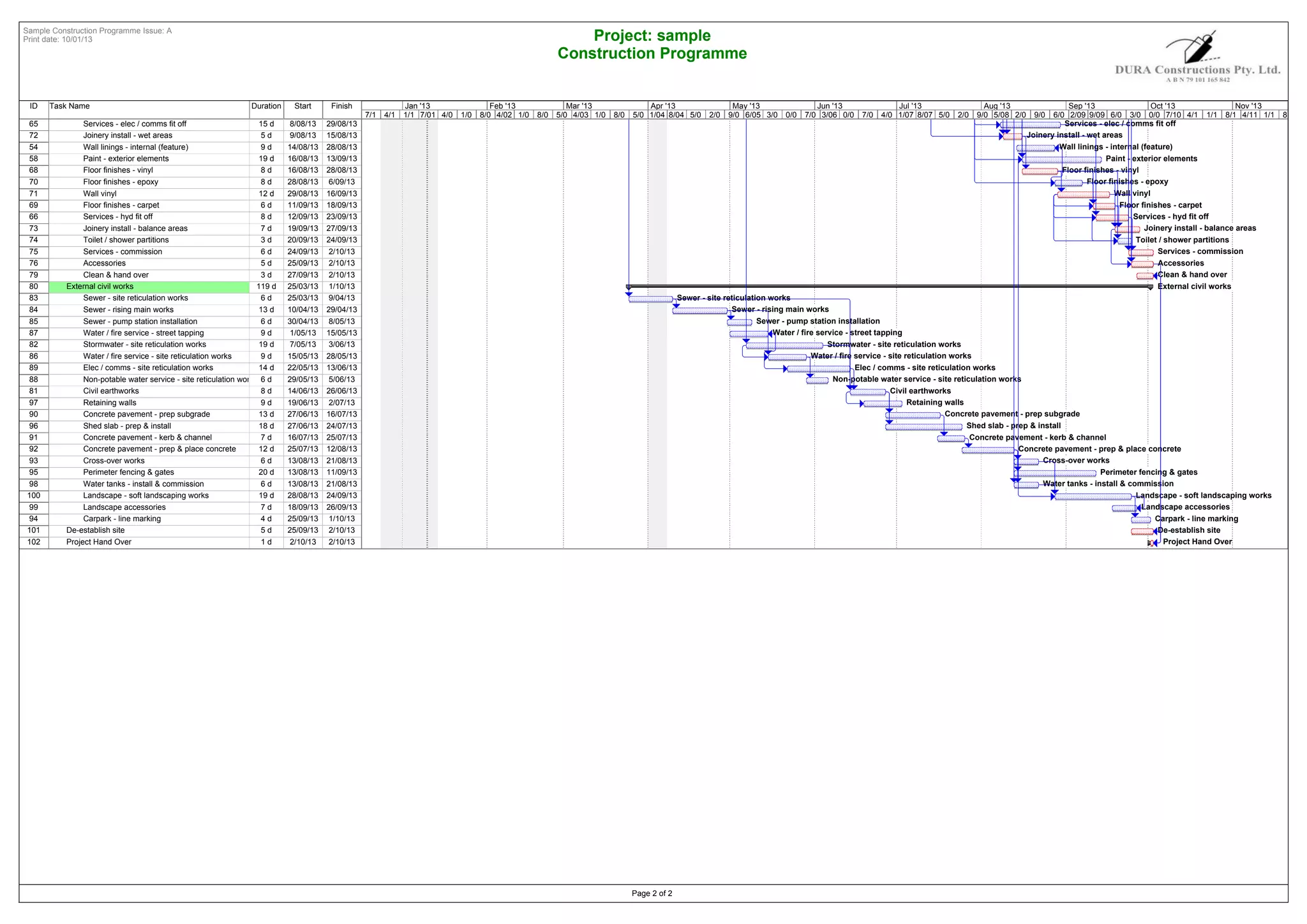Click the Task Name column header

[70, 106]
